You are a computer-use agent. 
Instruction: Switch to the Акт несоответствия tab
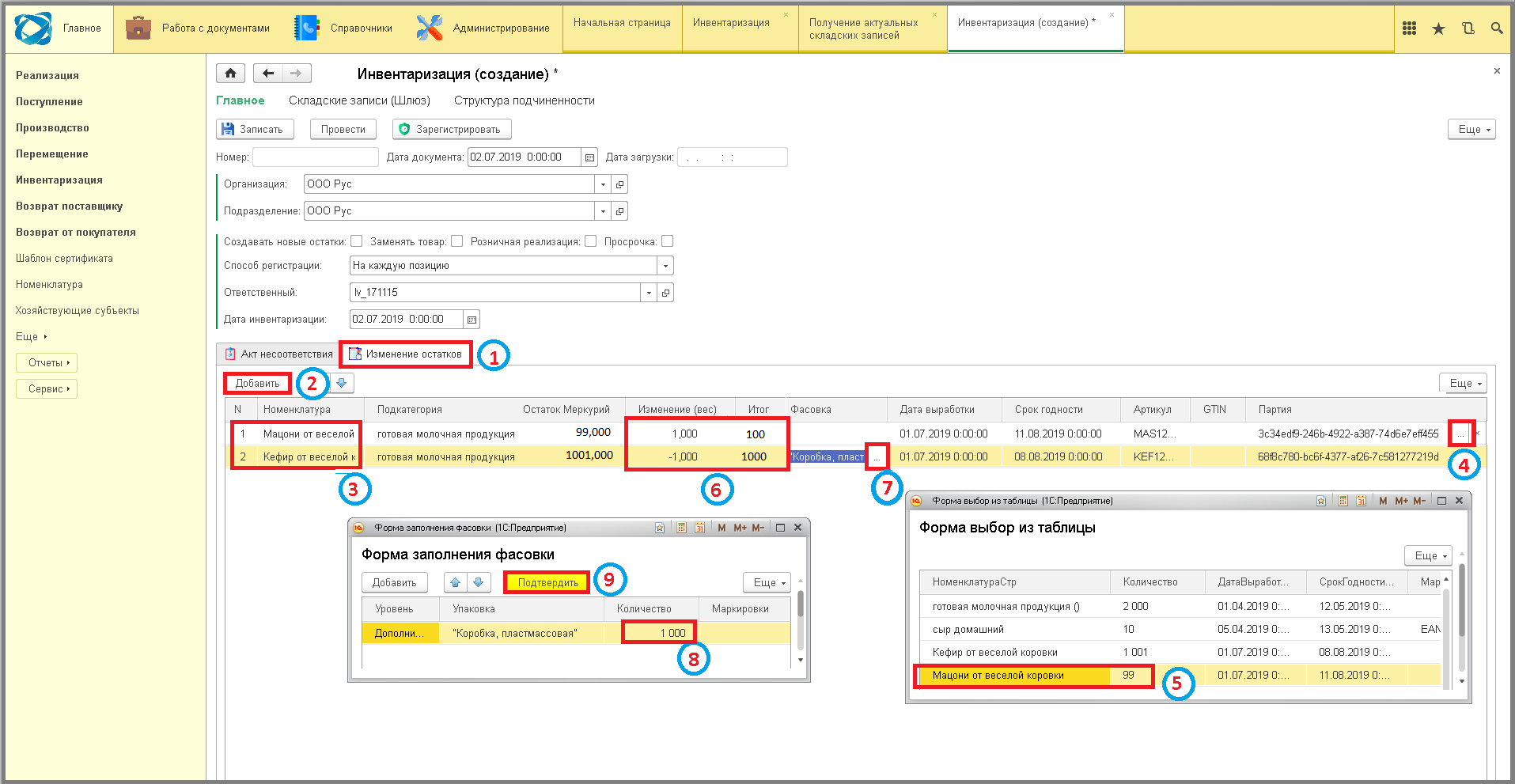278,354
